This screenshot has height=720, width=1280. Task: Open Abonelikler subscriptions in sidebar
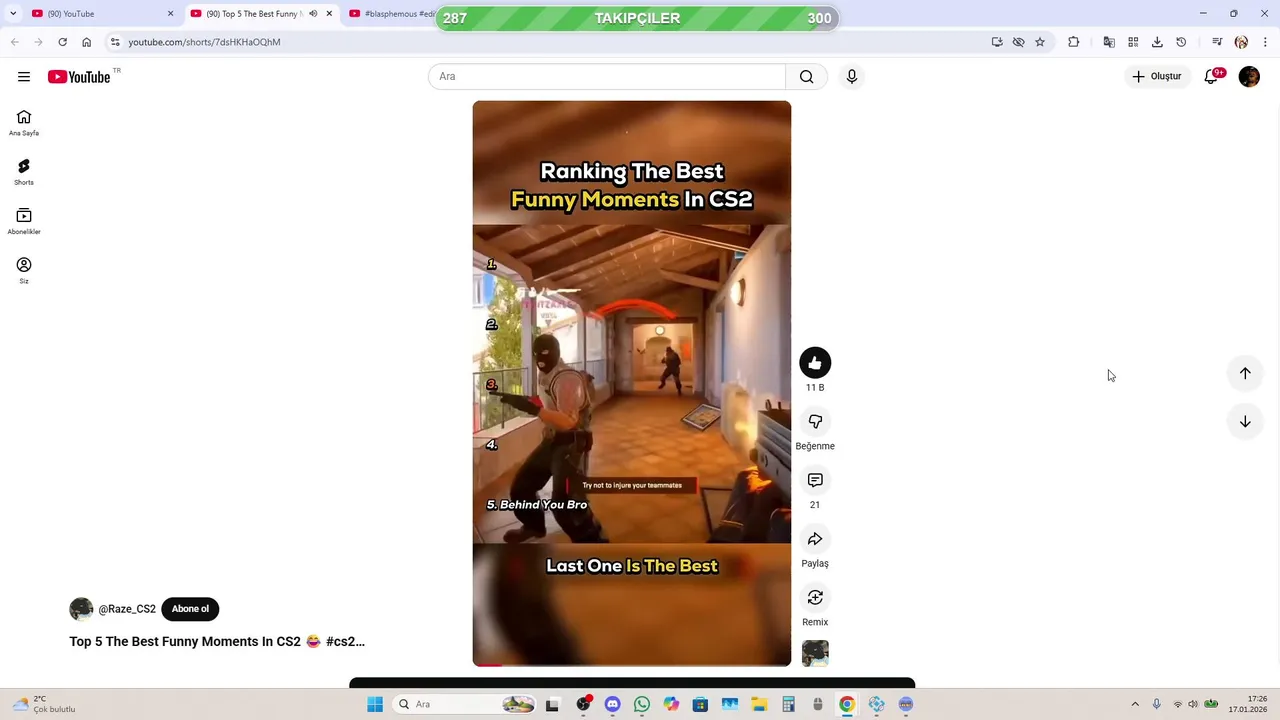24,221
